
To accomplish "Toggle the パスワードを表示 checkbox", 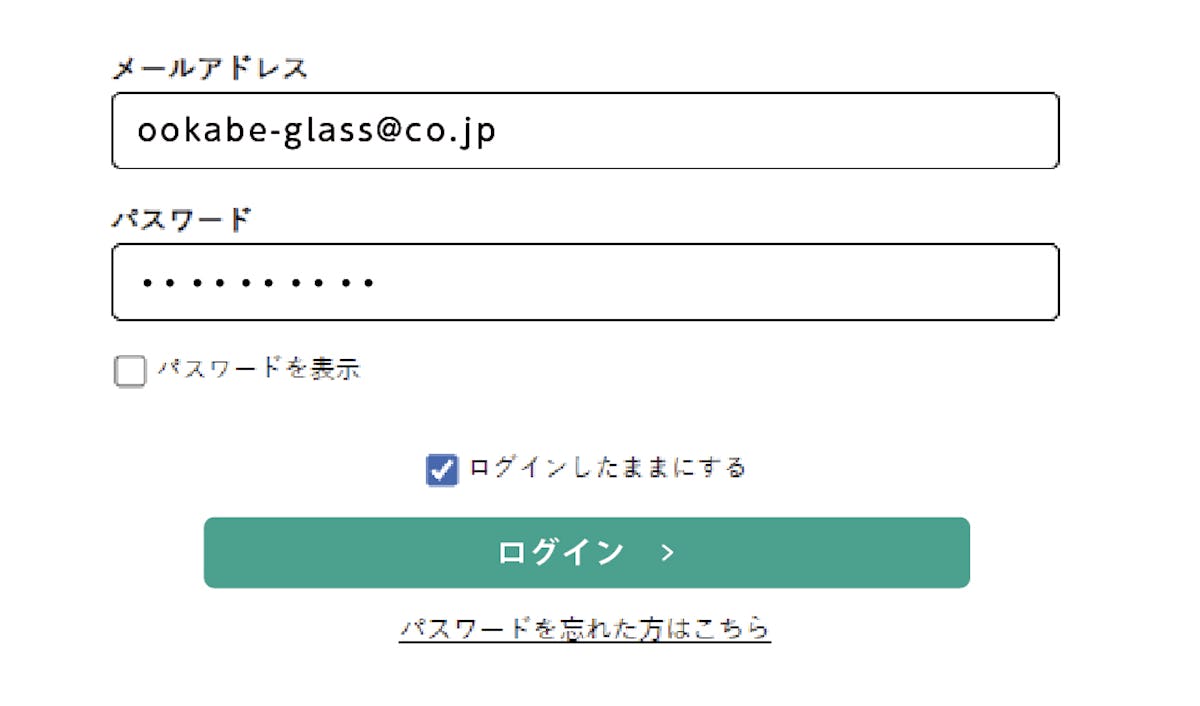I will [x=130, y=372].
